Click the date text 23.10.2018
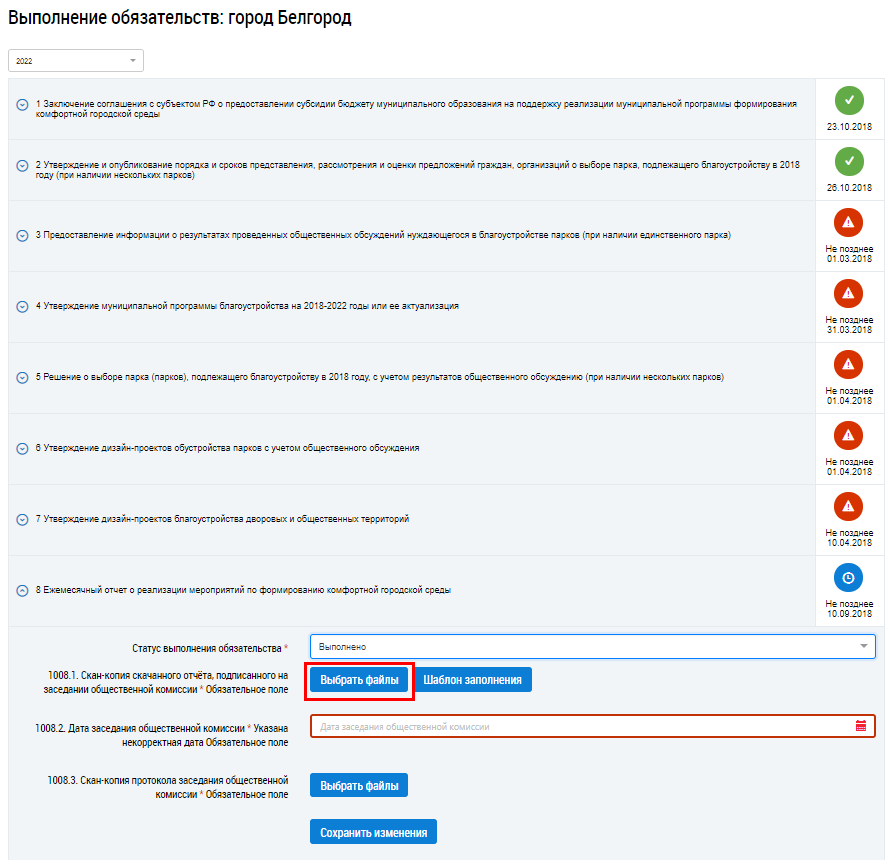 click(849, 127)
